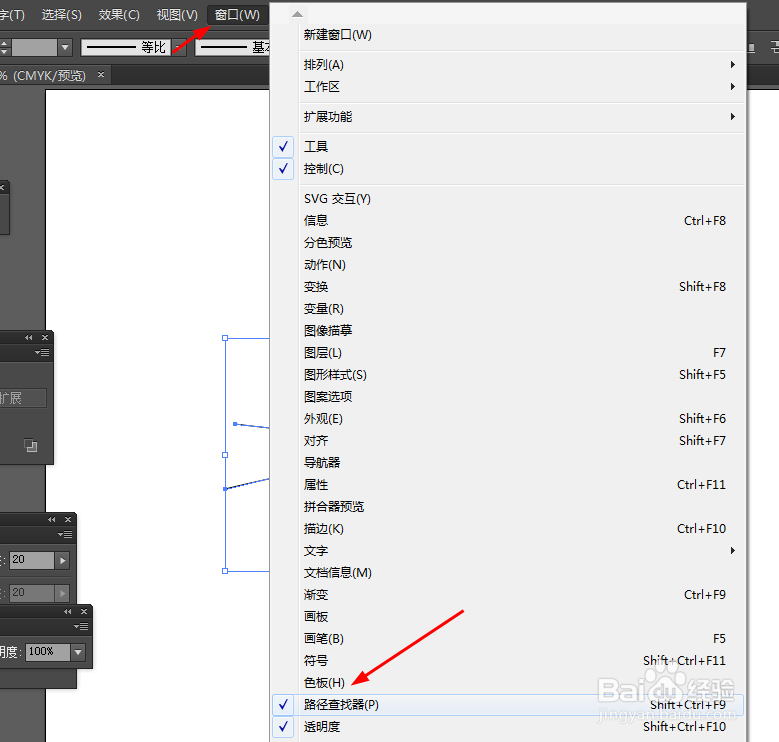Open the second 20 value slider arrow
This screenshot has width=779, height=742.
click(62, 593)
